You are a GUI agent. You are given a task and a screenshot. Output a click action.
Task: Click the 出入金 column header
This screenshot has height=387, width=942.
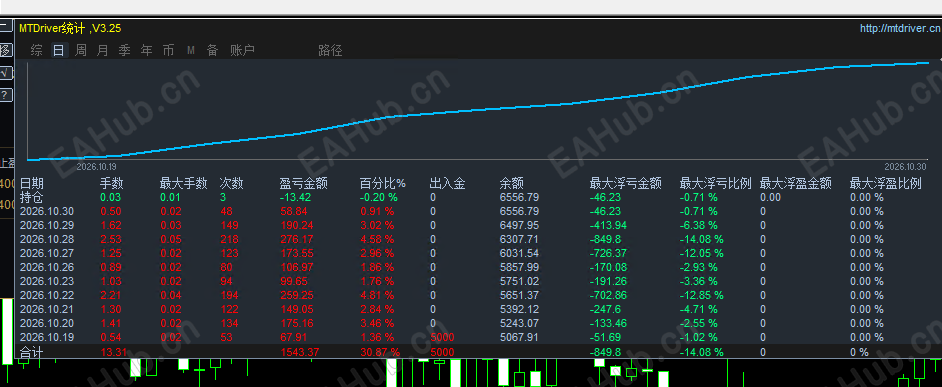pyautogui.click(x=448, y=183)
